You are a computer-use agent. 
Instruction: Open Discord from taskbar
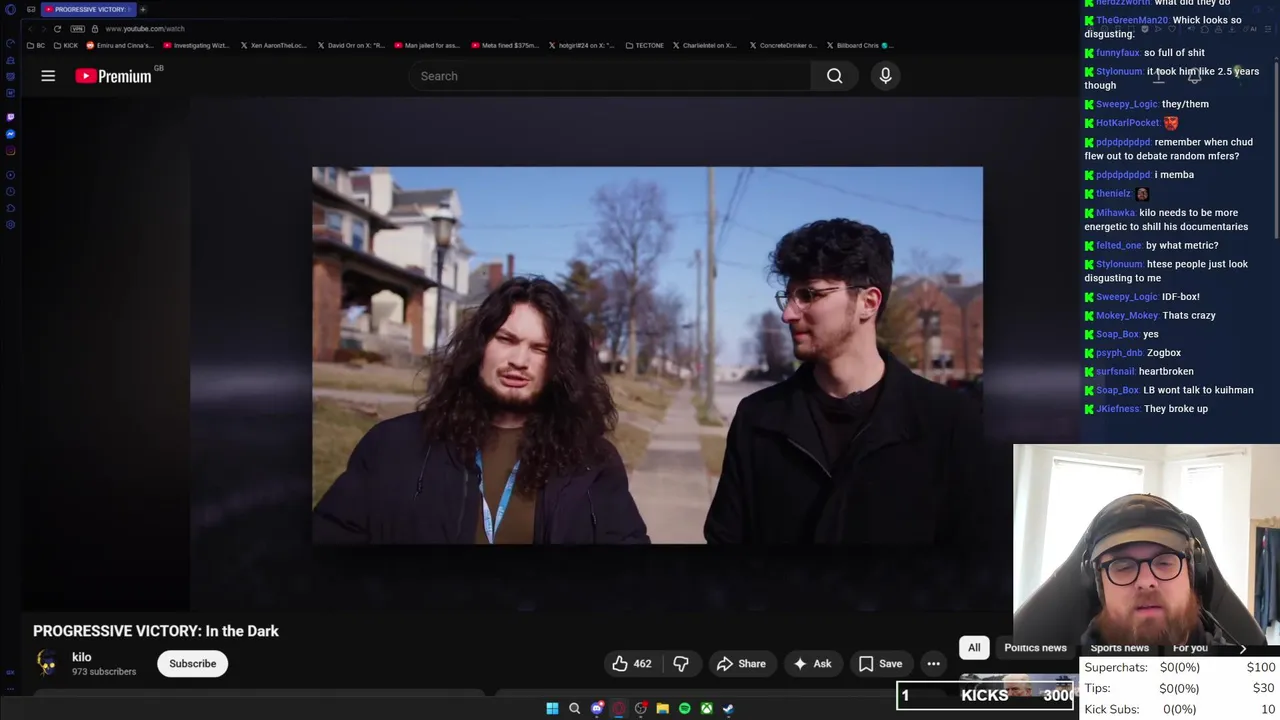[x=597, y=709]
